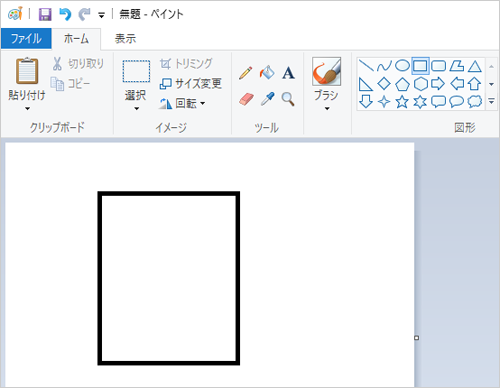The image size is (500, 388).
Task: Paste with the 貼り付け clipboard icon
Action: [x=27, y=71]
